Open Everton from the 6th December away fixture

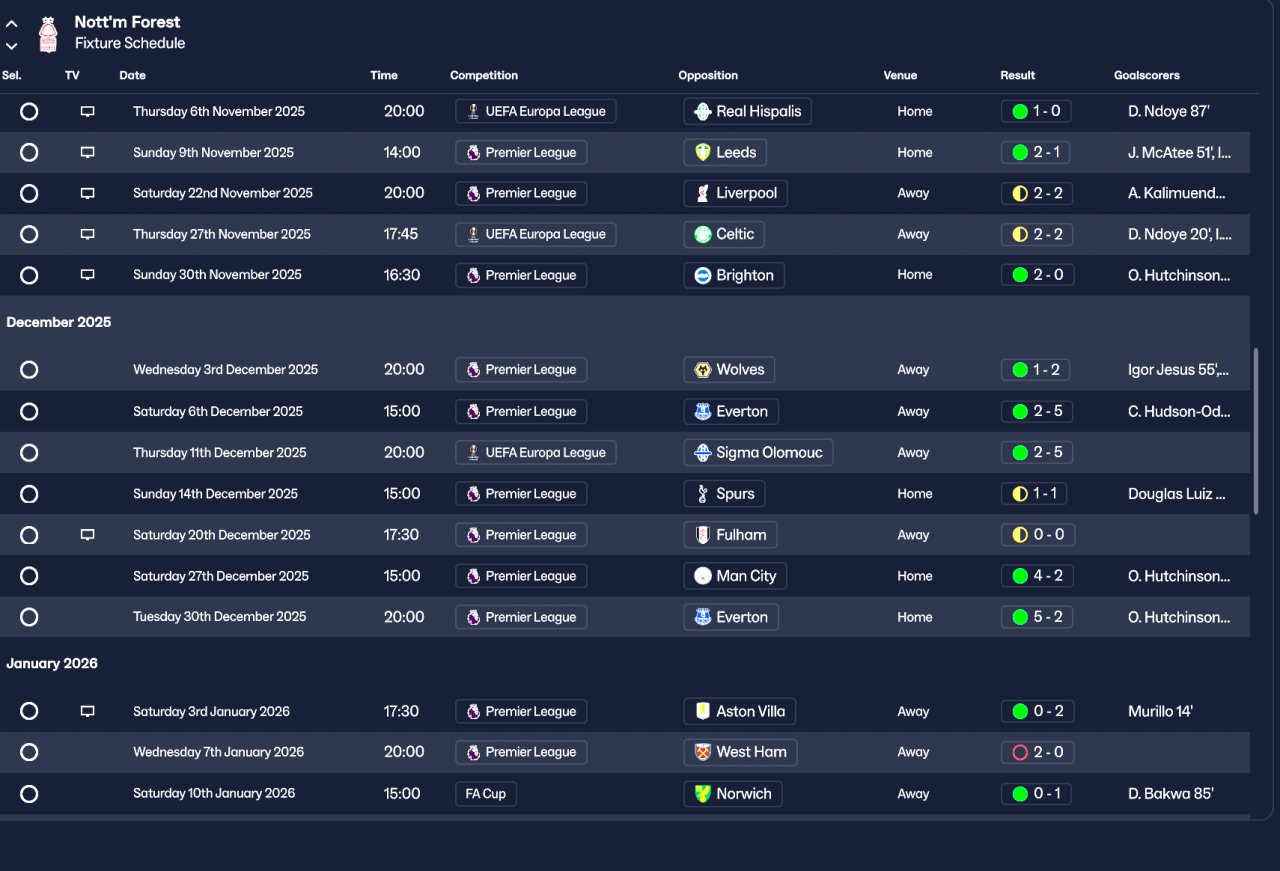point(731,412)
